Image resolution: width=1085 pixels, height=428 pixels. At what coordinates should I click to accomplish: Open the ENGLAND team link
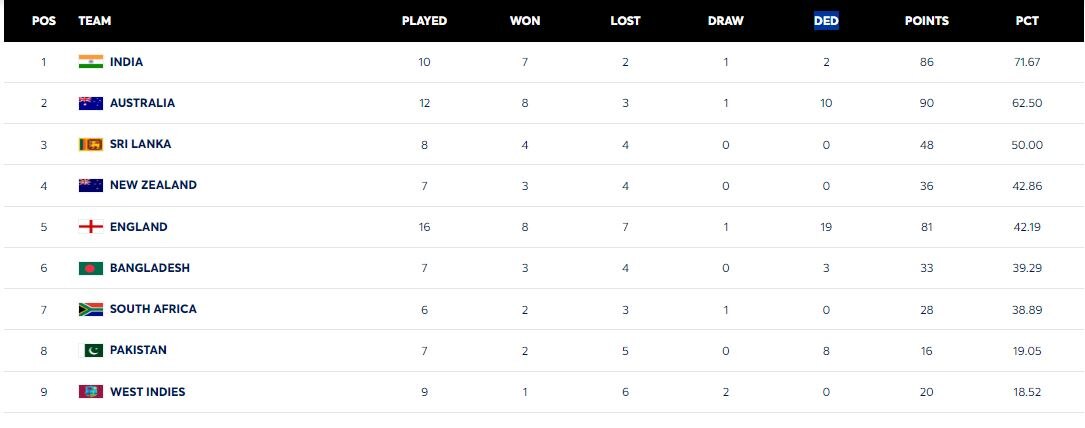tap(138, 227)
